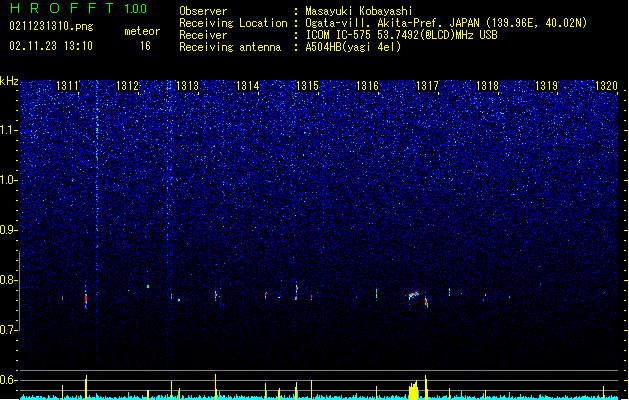Select the Ogata-vill. Akita-Pref. JAPAN location text
629x400 pixels.
click(446, 23)
